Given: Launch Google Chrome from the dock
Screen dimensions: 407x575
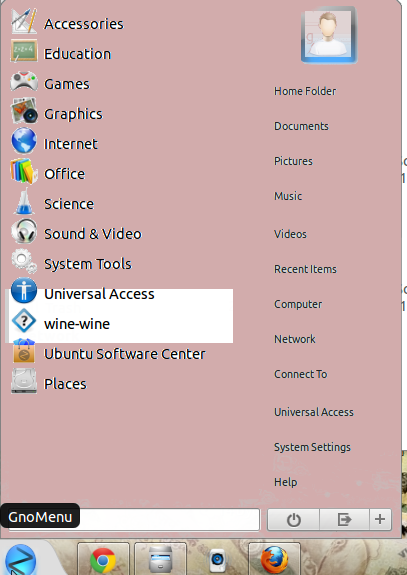Looking at the screenshot, I should click(x=103, y=560).
